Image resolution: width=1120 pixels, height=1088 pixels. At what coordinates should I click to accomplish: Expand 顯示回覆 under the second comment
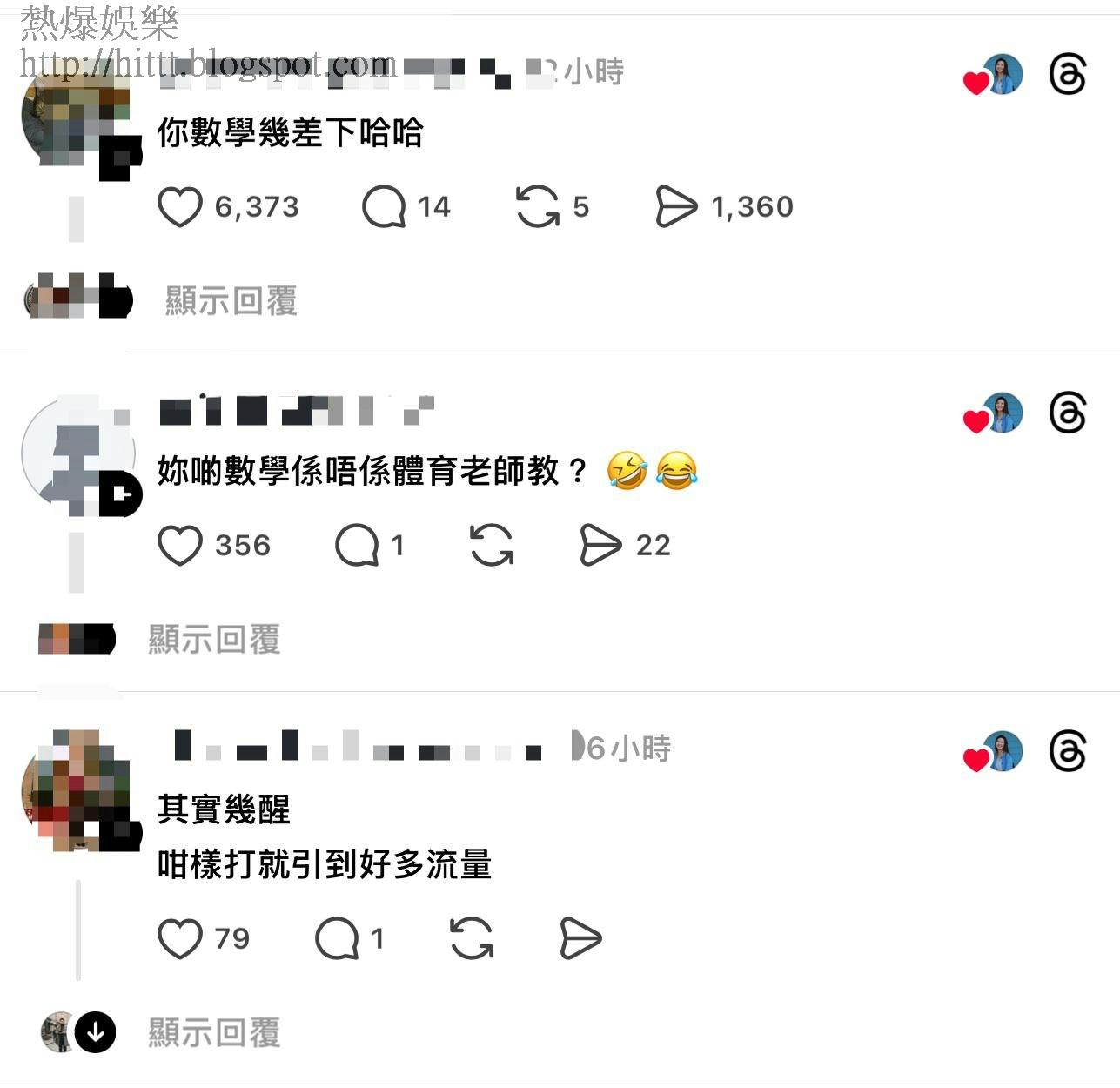(x=214, y=640)
